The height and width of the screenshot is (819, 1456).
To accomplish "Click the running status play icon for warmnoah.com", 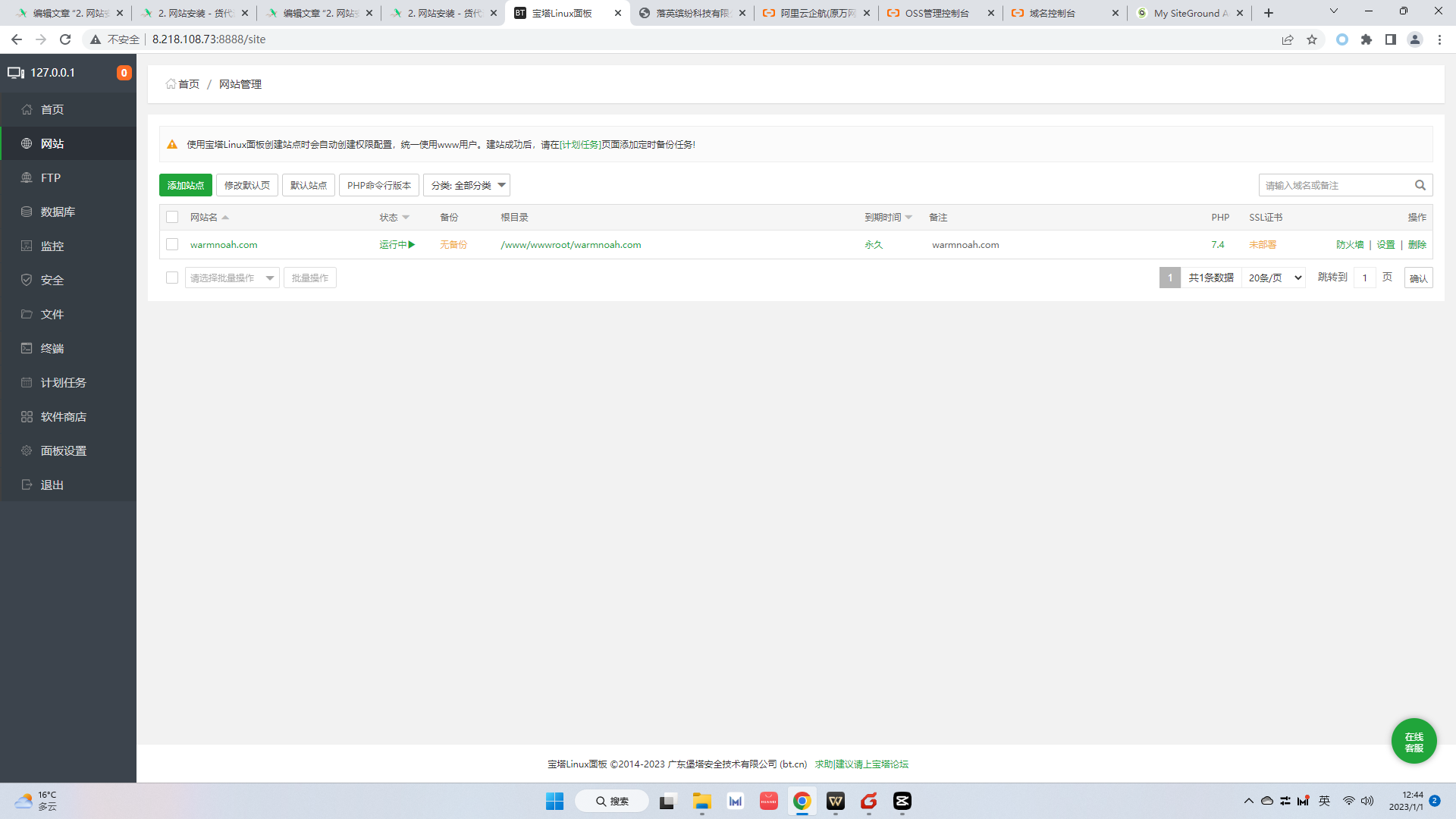I will (x=412, y=245).
